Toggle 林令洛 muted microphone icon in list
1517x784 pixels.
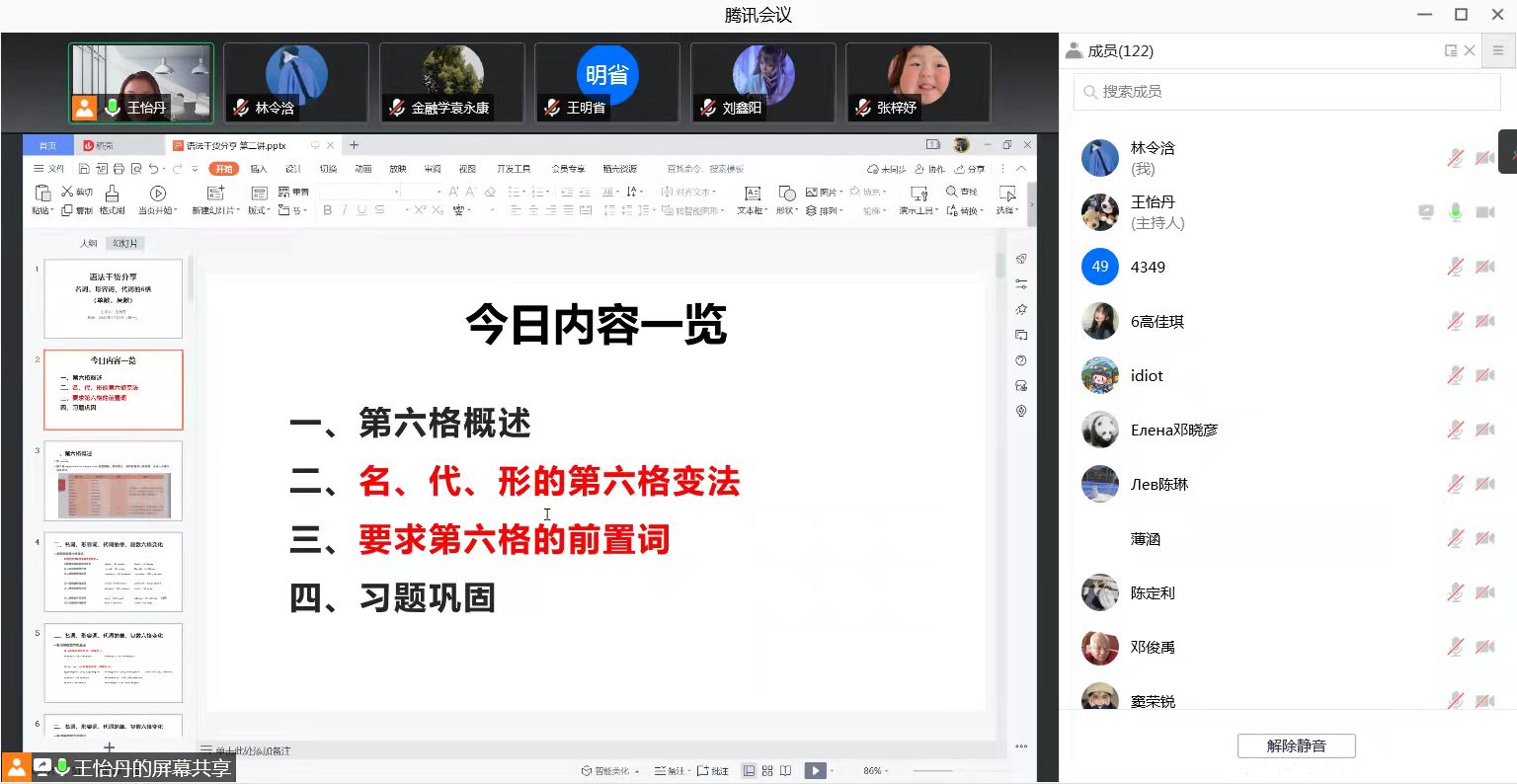point(1455,158)
